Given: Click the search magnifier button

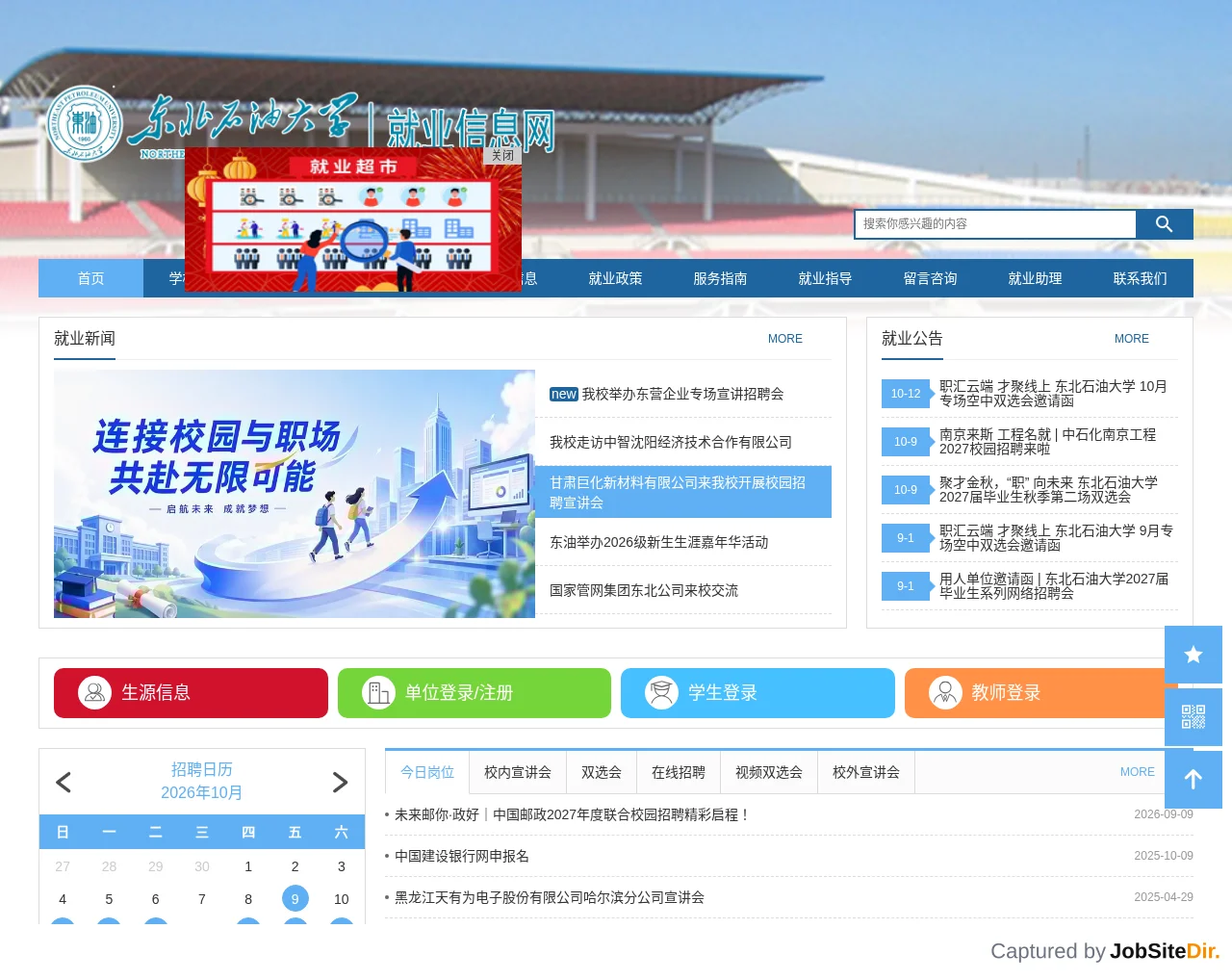Looking at the screenshot, I should tap(1164, 224).
